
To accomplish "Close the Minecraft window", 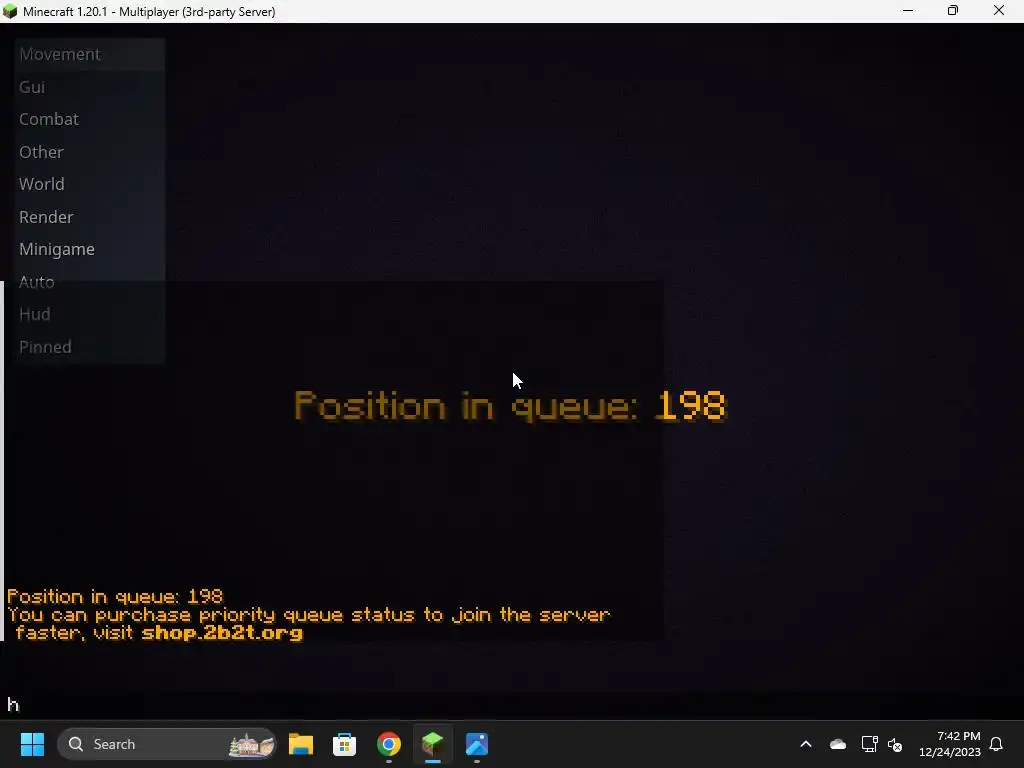I will click(x=999, y=11).
